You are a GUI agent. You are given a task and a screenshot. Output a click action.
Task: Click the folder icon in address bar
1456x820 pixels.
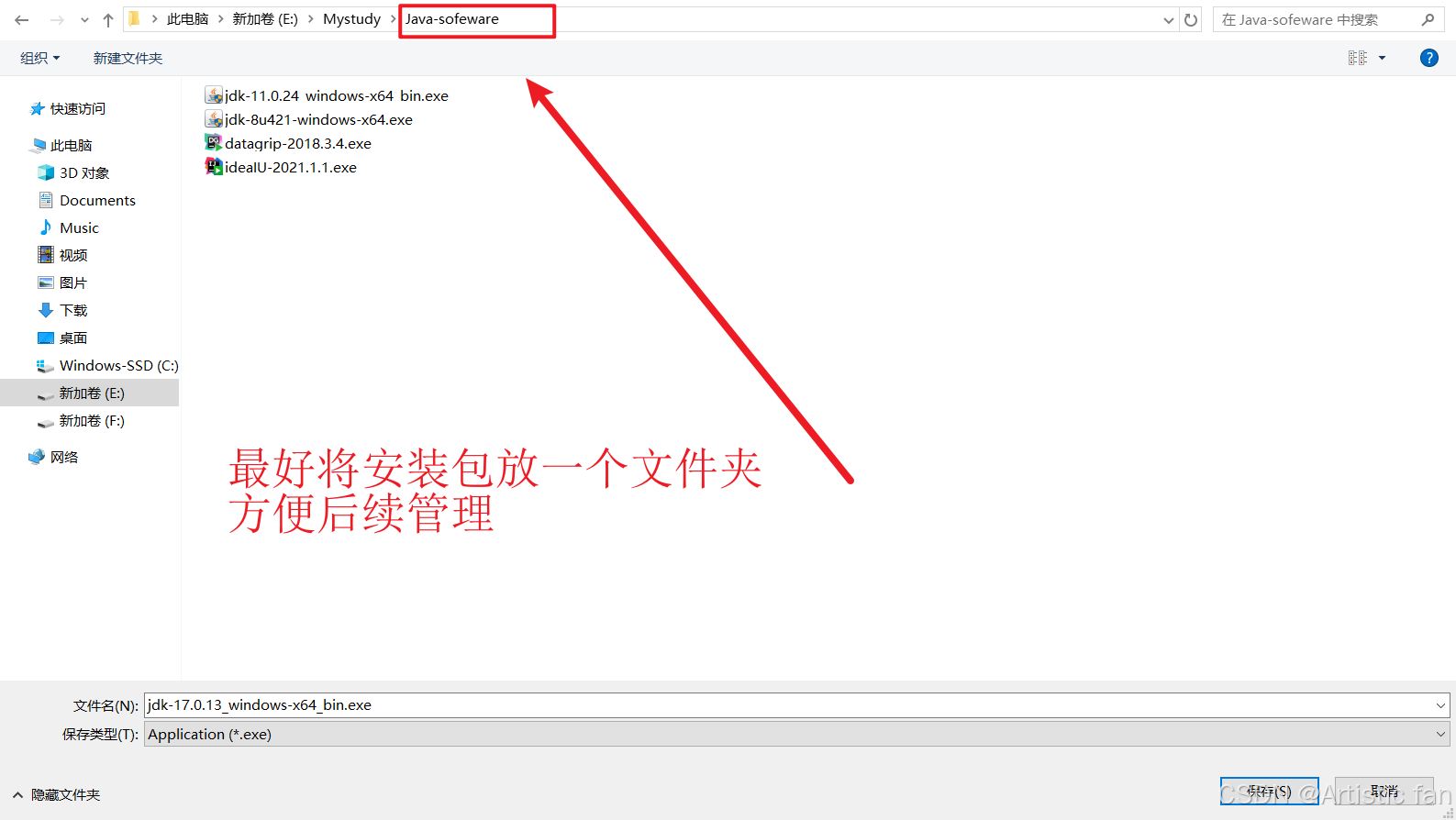134,18
